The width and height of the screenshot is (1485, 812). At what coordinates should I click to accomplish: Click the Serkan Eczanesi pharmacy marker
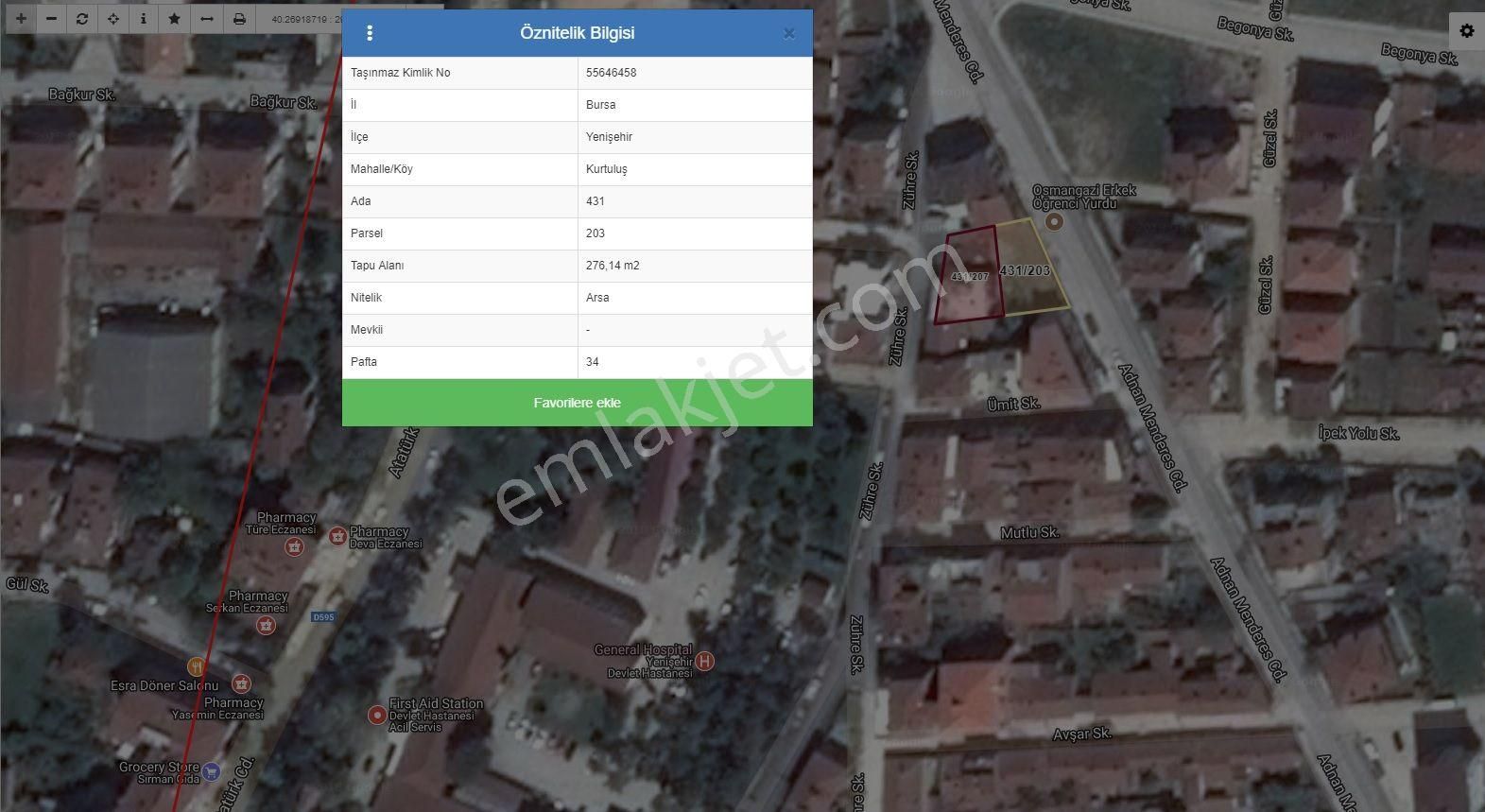267,625
